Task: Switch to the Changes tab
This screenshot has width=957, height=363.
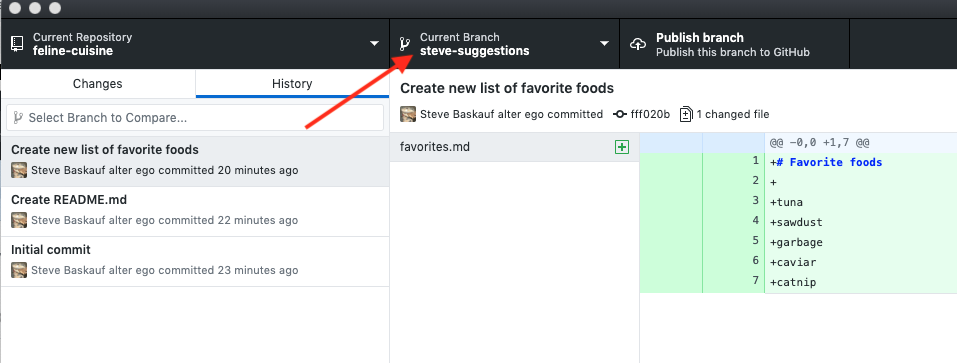Action: 98,84
